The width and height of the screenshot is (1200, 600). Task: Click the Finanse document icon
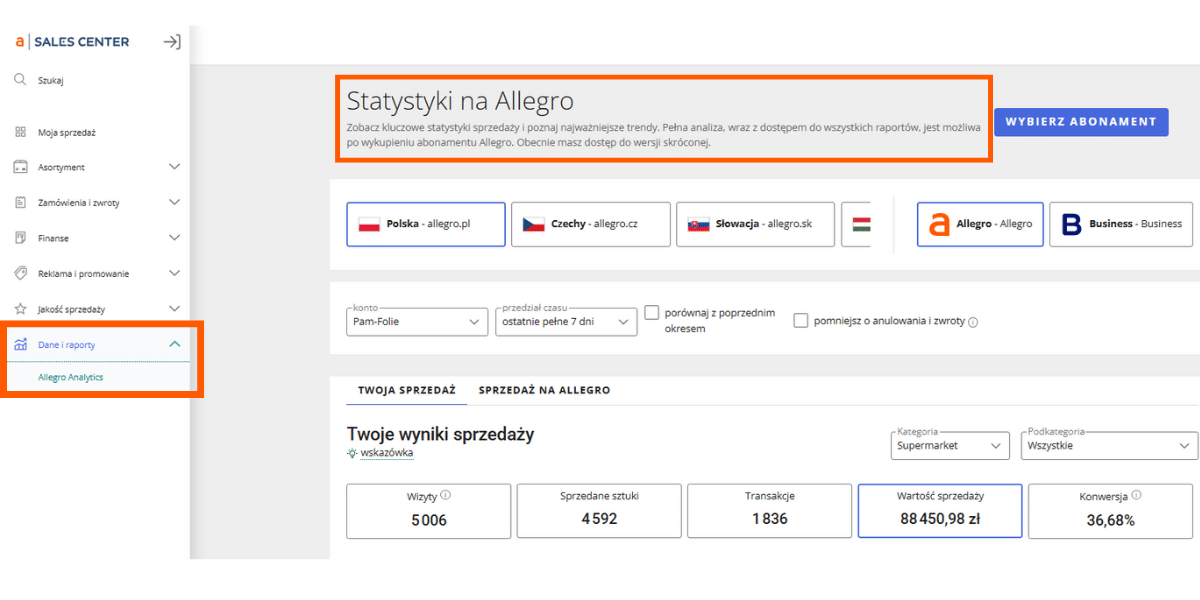[x=20, y=238]
